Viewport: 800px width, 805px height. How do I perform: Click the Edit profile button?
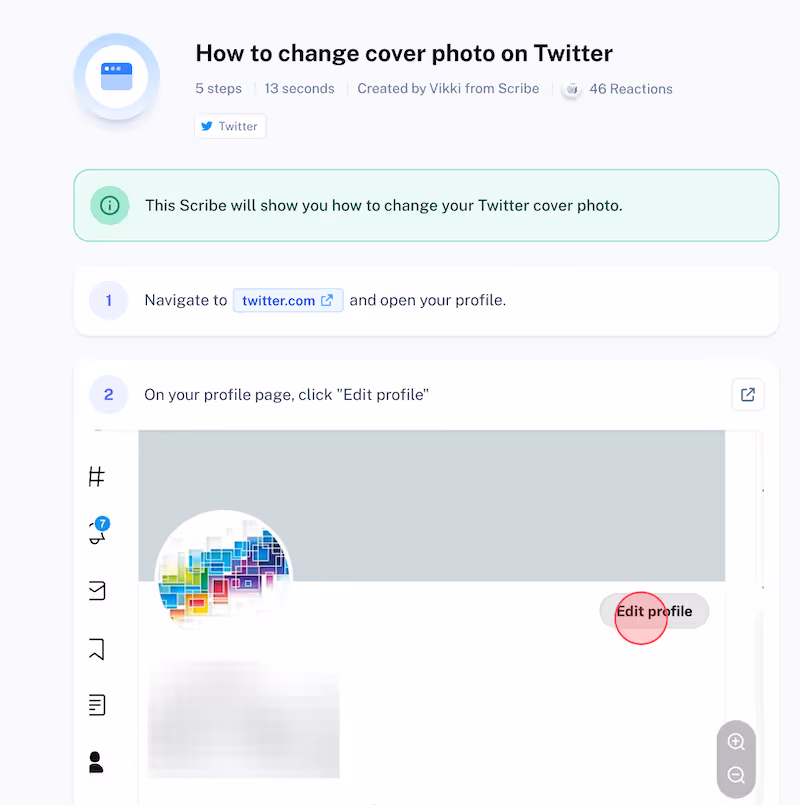click(654, 611)
